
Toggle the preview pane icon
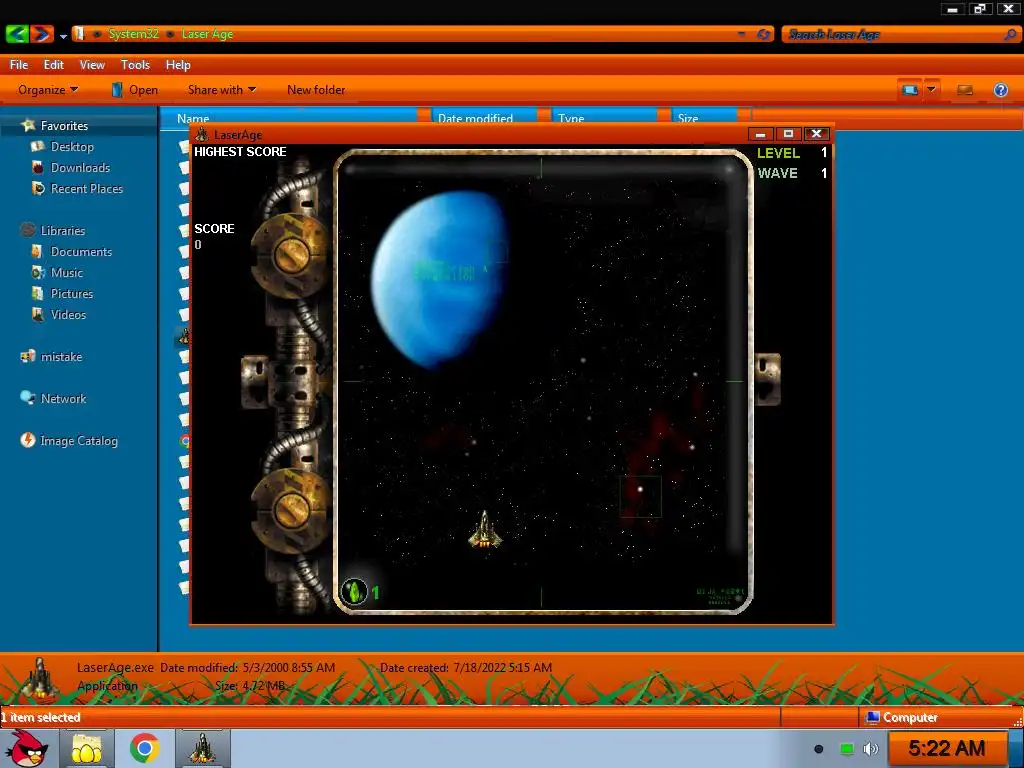pyautogui.click(x=965, y=89)
